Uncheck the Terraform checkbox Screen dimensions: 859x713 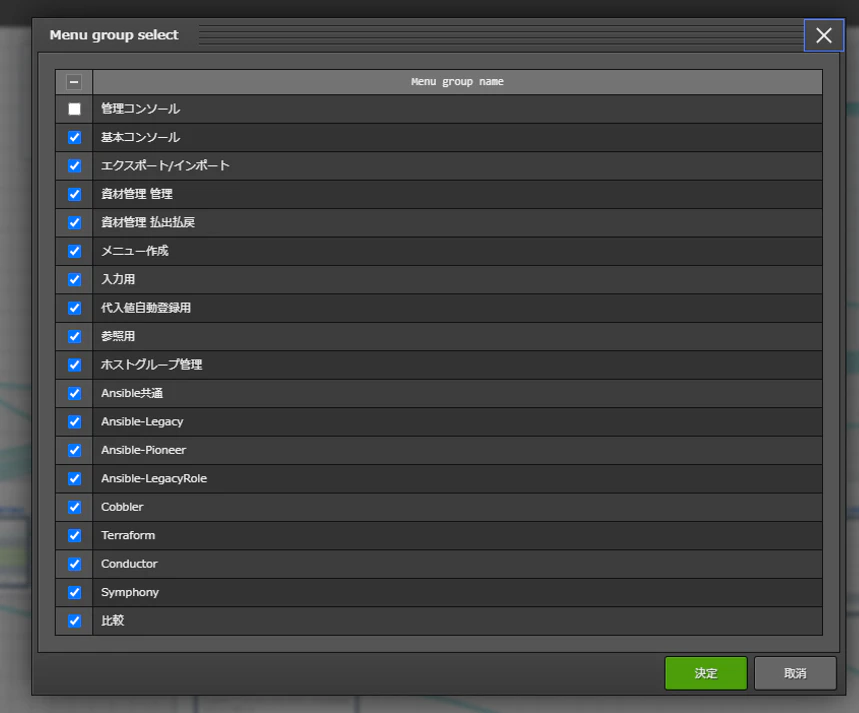click(x=74, y=535)
